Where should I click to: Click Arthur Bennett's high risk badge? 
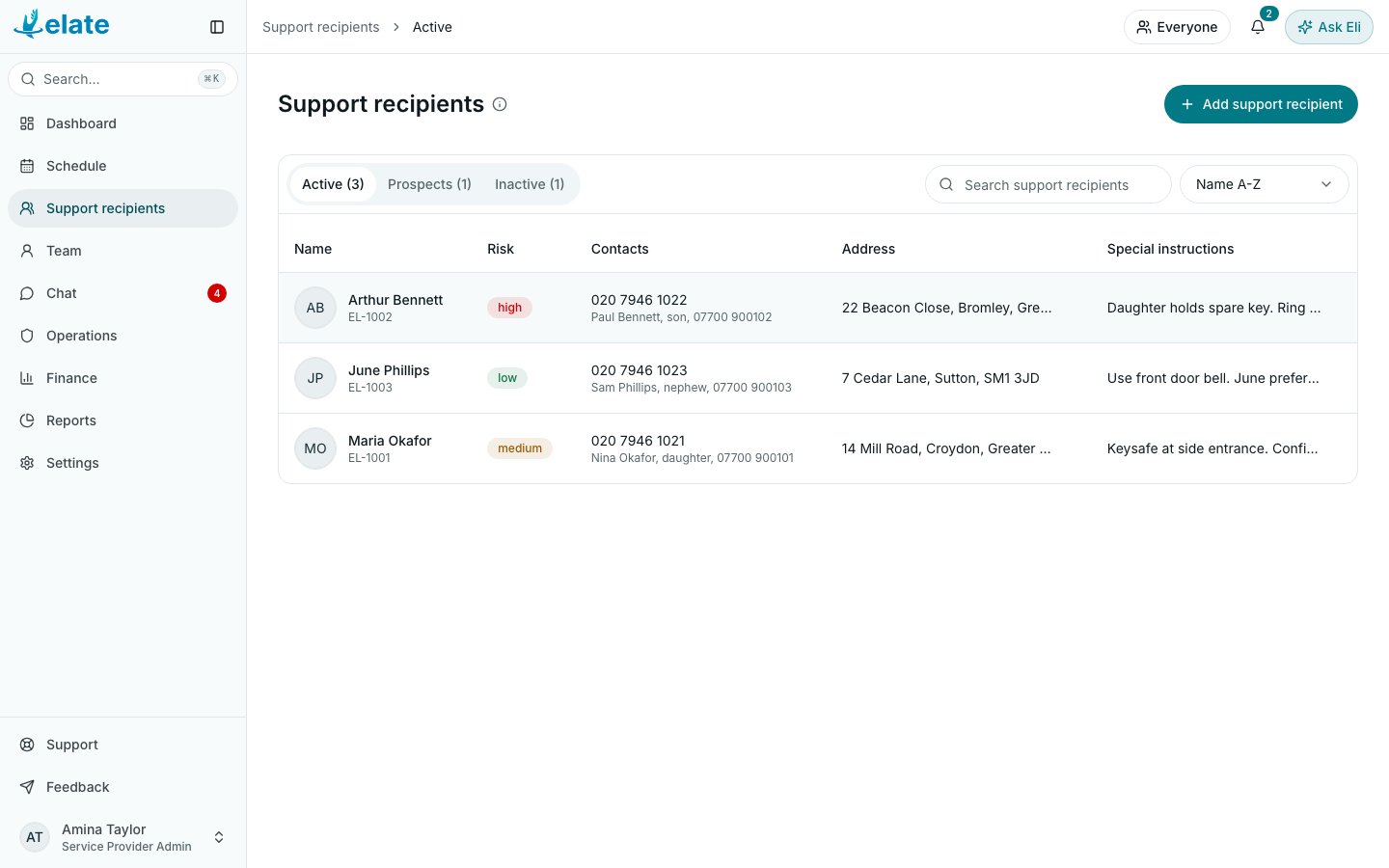coord(509,308)
